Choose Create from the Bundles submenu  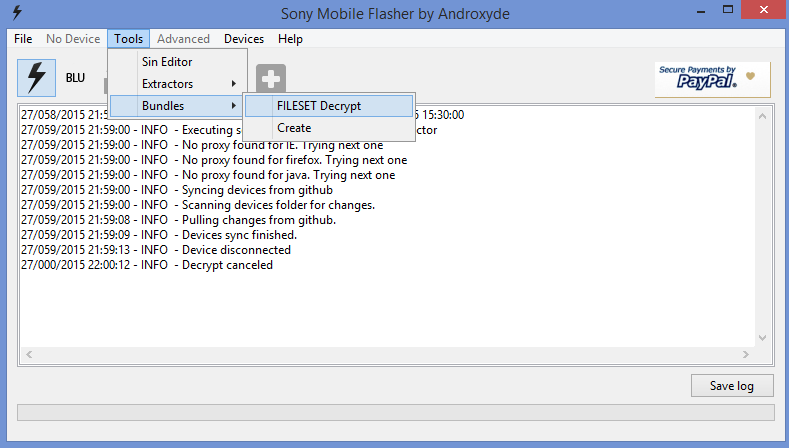coord(294,128)
